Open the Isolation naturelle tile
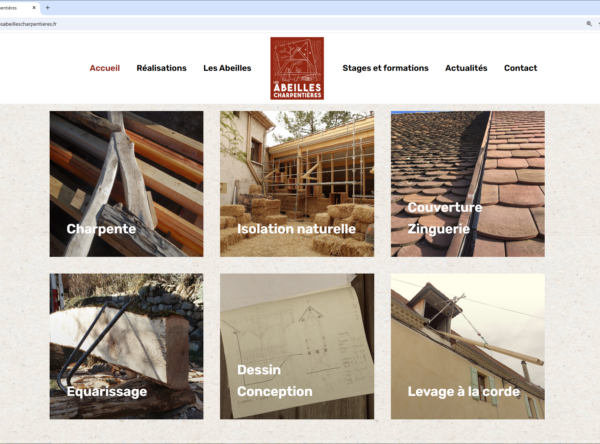Screen dimensions: 600x444 [x=297, y=184]
